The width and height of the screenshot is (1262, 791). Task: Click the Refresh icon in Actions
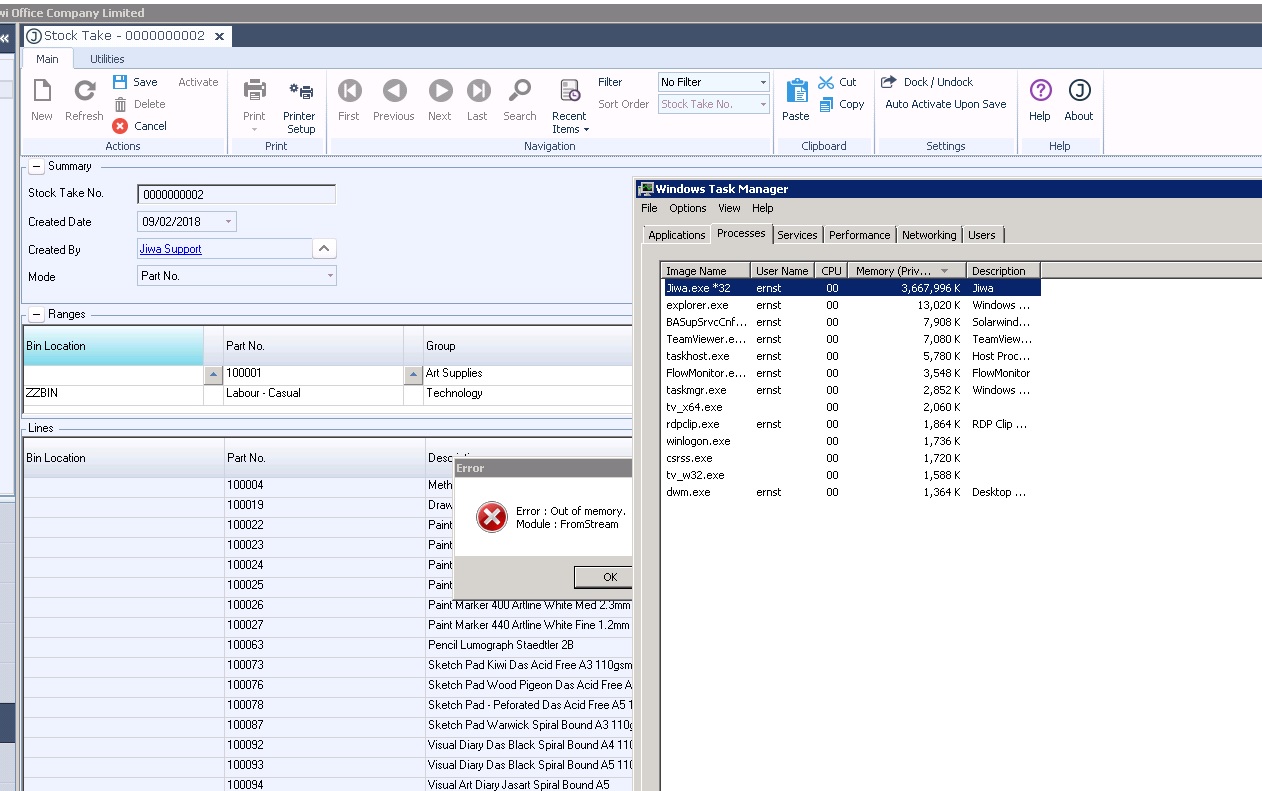84,92
